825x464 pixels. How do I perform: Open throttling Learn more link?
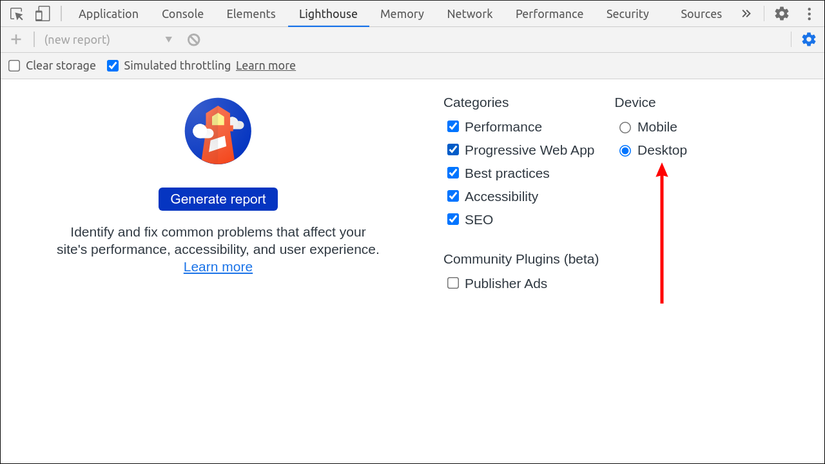(266, 66)
